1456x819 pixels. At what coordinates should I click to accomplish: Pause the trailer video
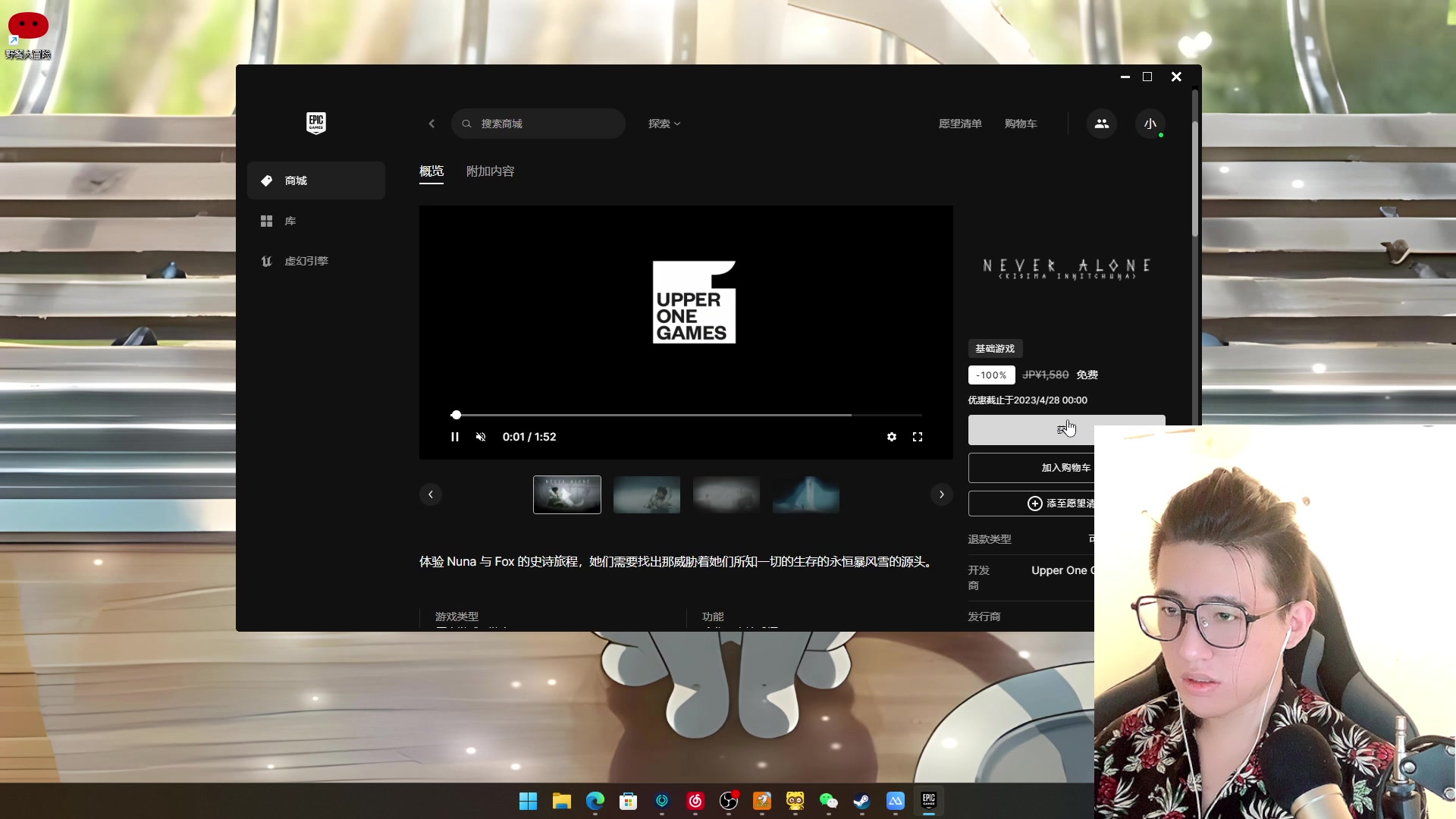click(x=455, y=437)
